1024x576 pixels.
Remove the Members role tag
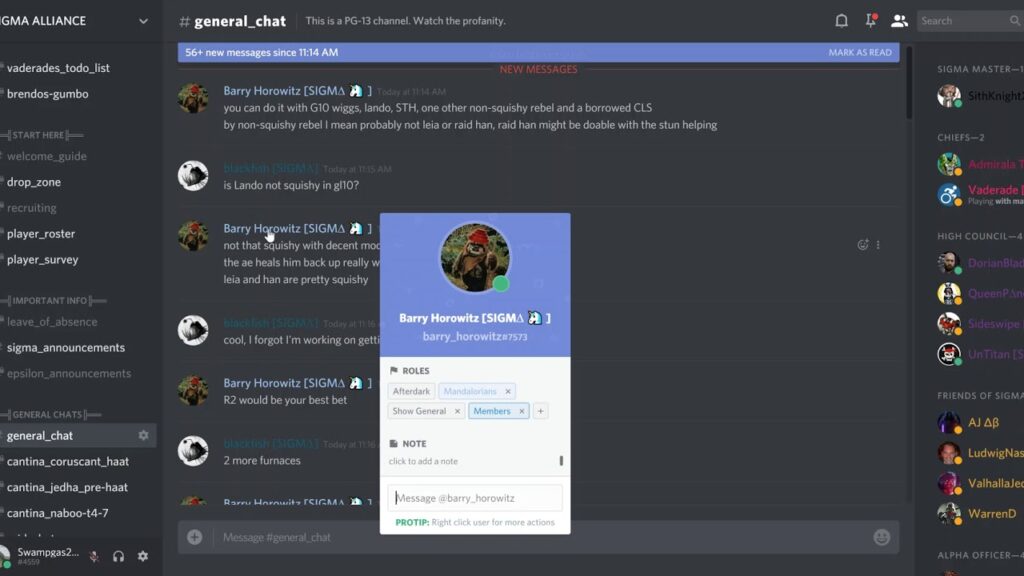pos(521,411)
